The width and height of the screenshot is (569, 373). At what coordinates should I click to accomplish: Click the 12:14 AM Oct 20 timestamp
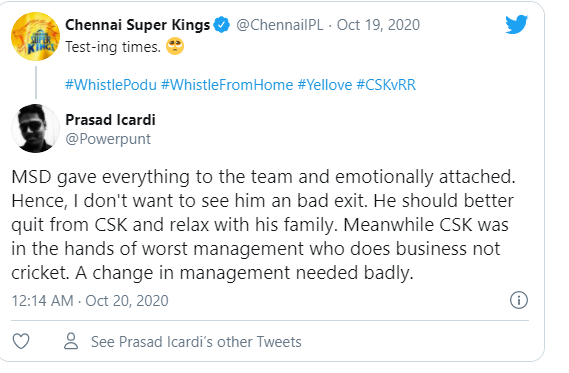[90, 300]
